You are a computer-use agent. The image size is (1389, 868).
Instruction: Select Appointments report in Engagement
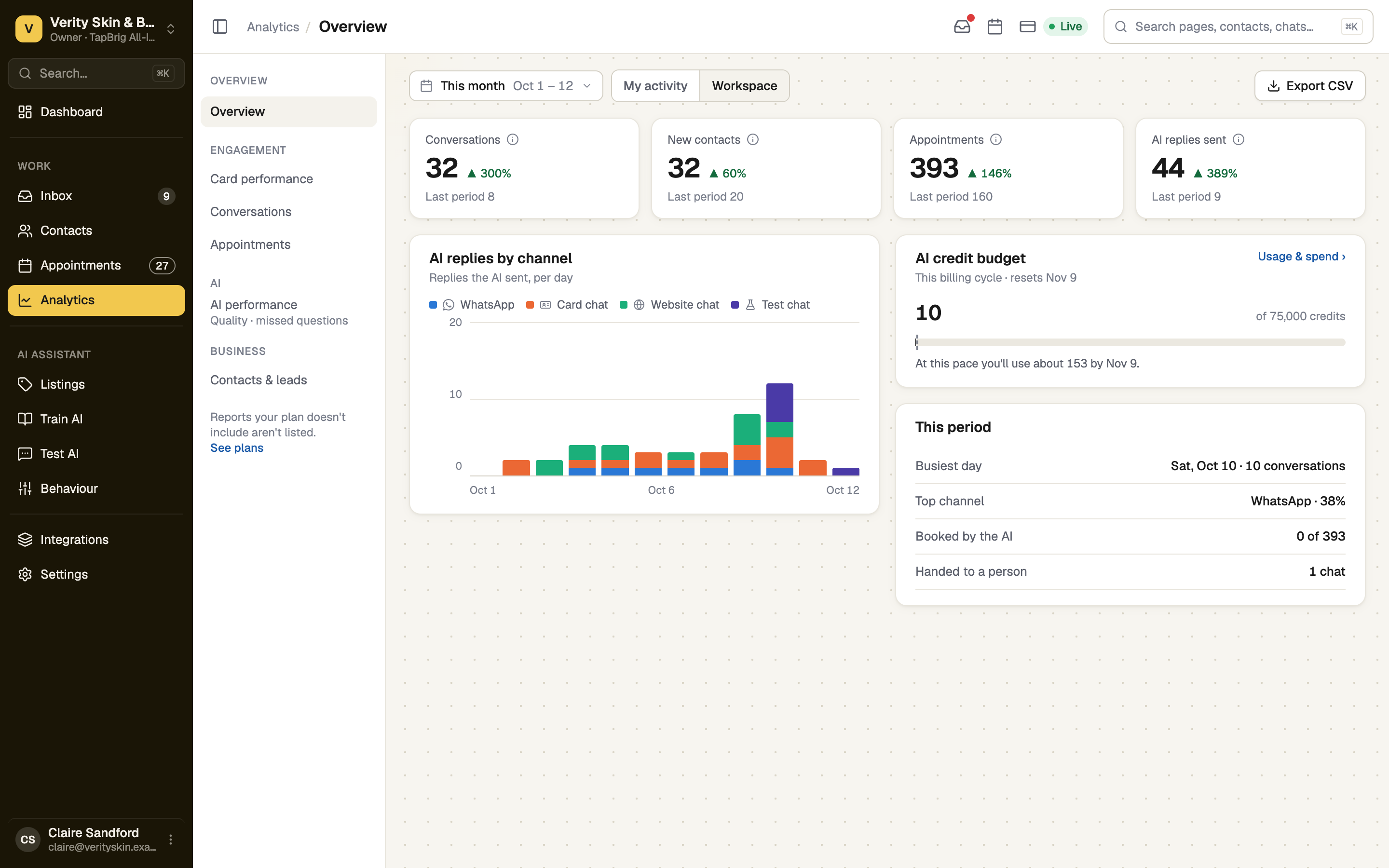289,244
